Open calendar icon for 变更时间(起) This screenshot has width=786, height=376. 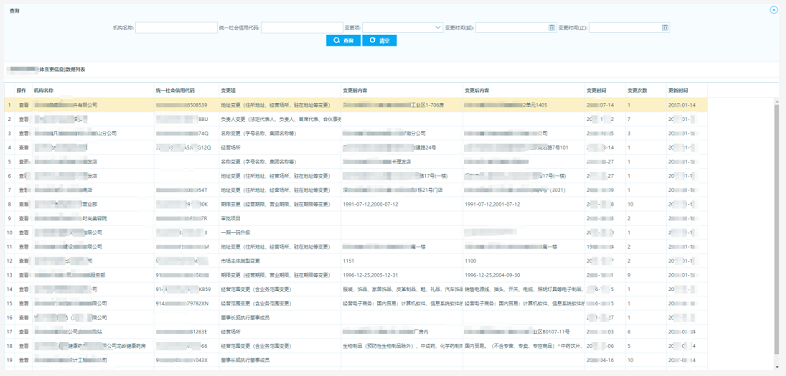551,28
